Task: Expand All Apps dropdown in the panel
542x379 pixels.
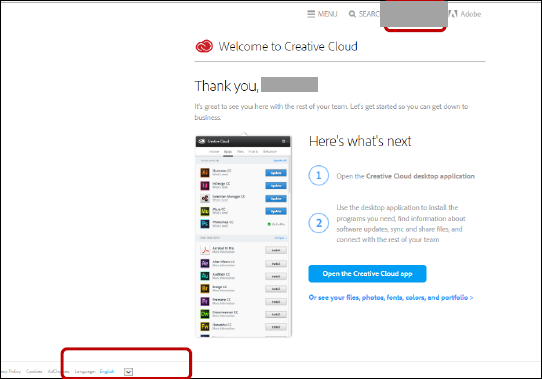Action: coord(280,238)
